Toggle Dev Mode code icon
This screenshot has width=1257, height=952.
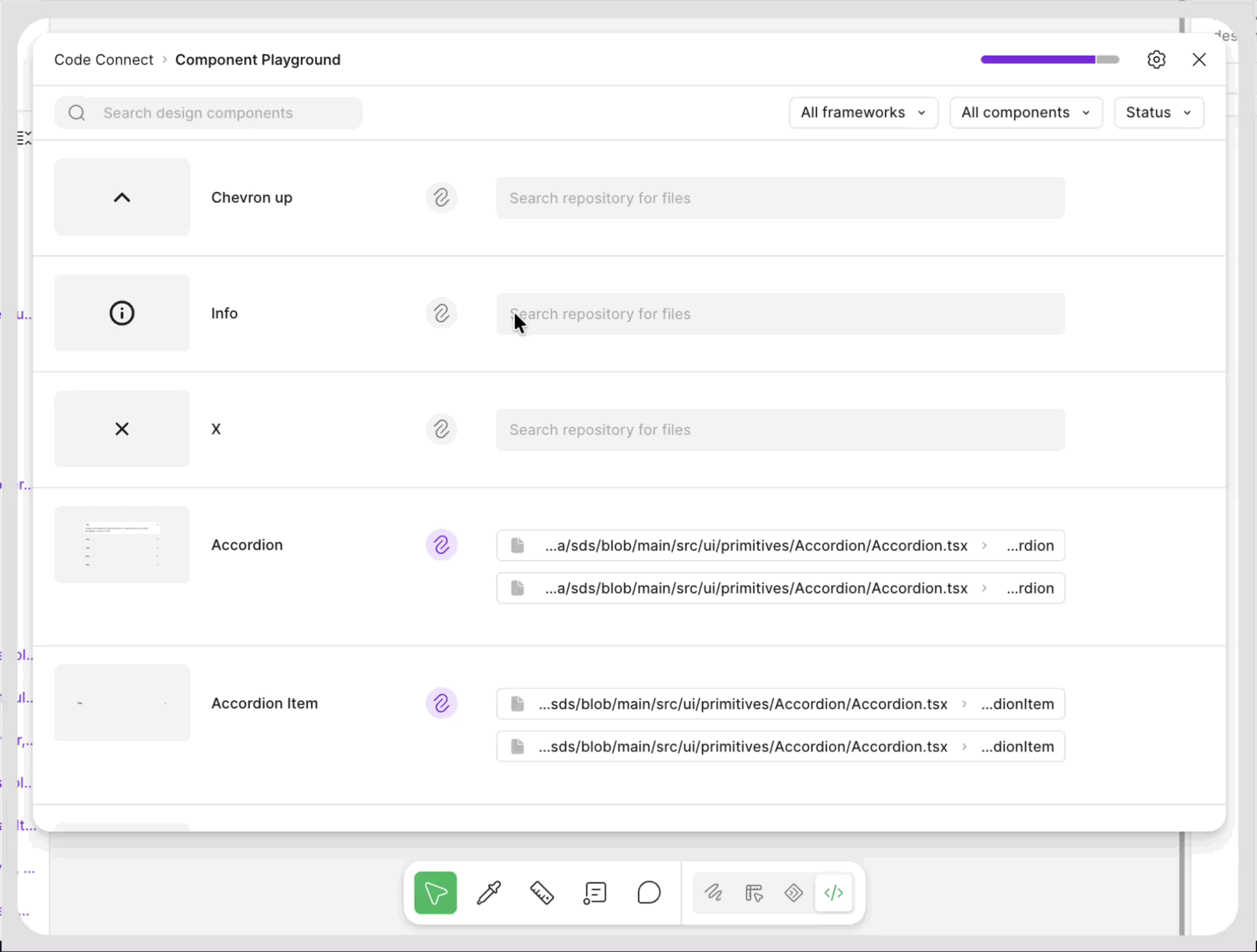click(x=834, y=893)
